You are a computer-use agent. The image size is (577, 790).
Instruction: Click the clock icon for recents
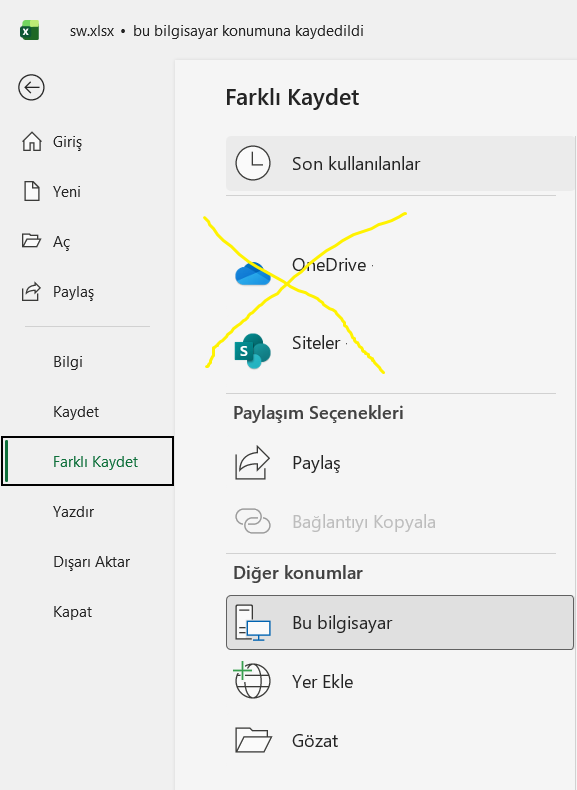click(253, 163)
